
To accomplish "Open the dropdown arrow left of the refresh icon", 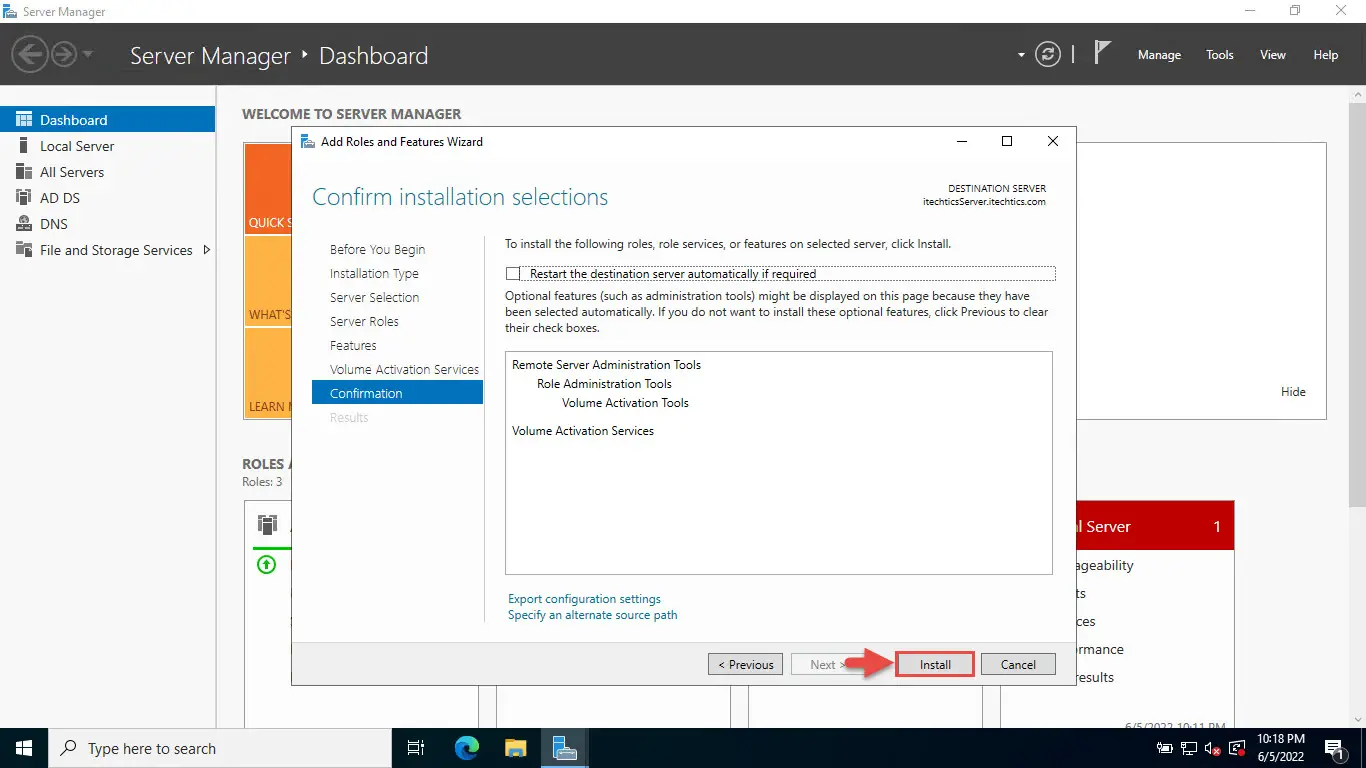I will coord(1021,55).
